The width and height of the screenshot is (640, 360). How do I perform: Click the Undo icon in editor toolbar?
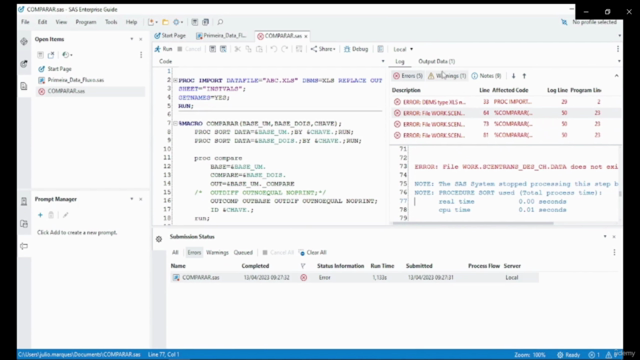coord(273,49)
